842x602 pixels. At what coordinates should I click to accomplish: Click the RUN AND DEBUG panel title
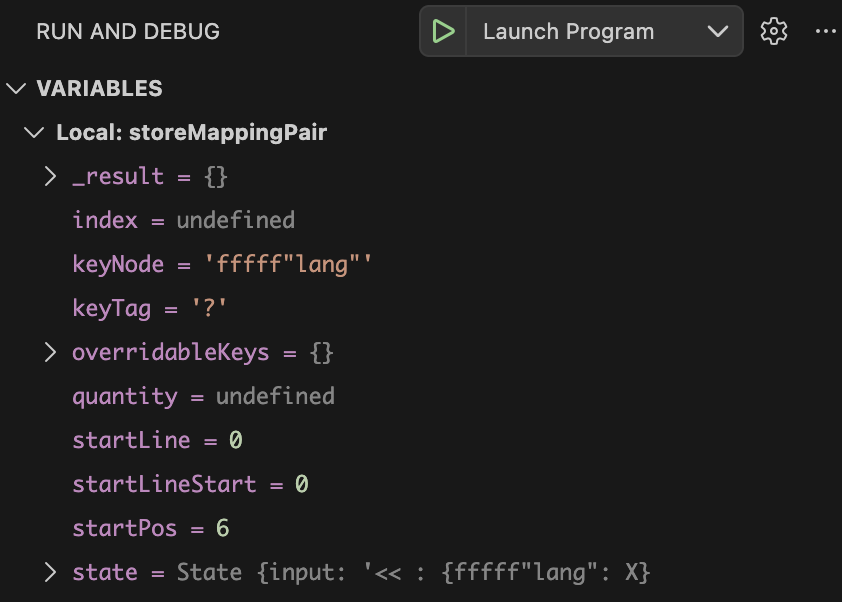tap(127, 31)
